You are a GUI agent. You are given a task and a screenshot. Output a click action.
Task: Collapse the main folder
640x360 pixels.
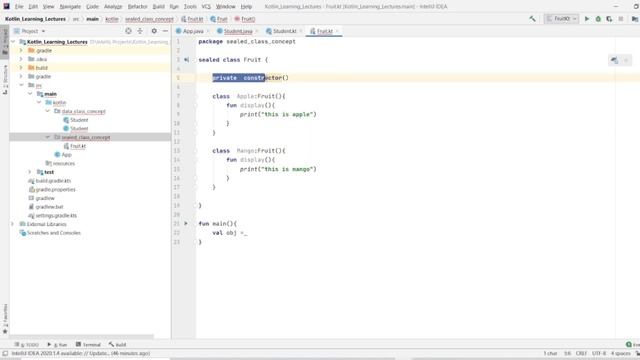(x=30, y=94)
